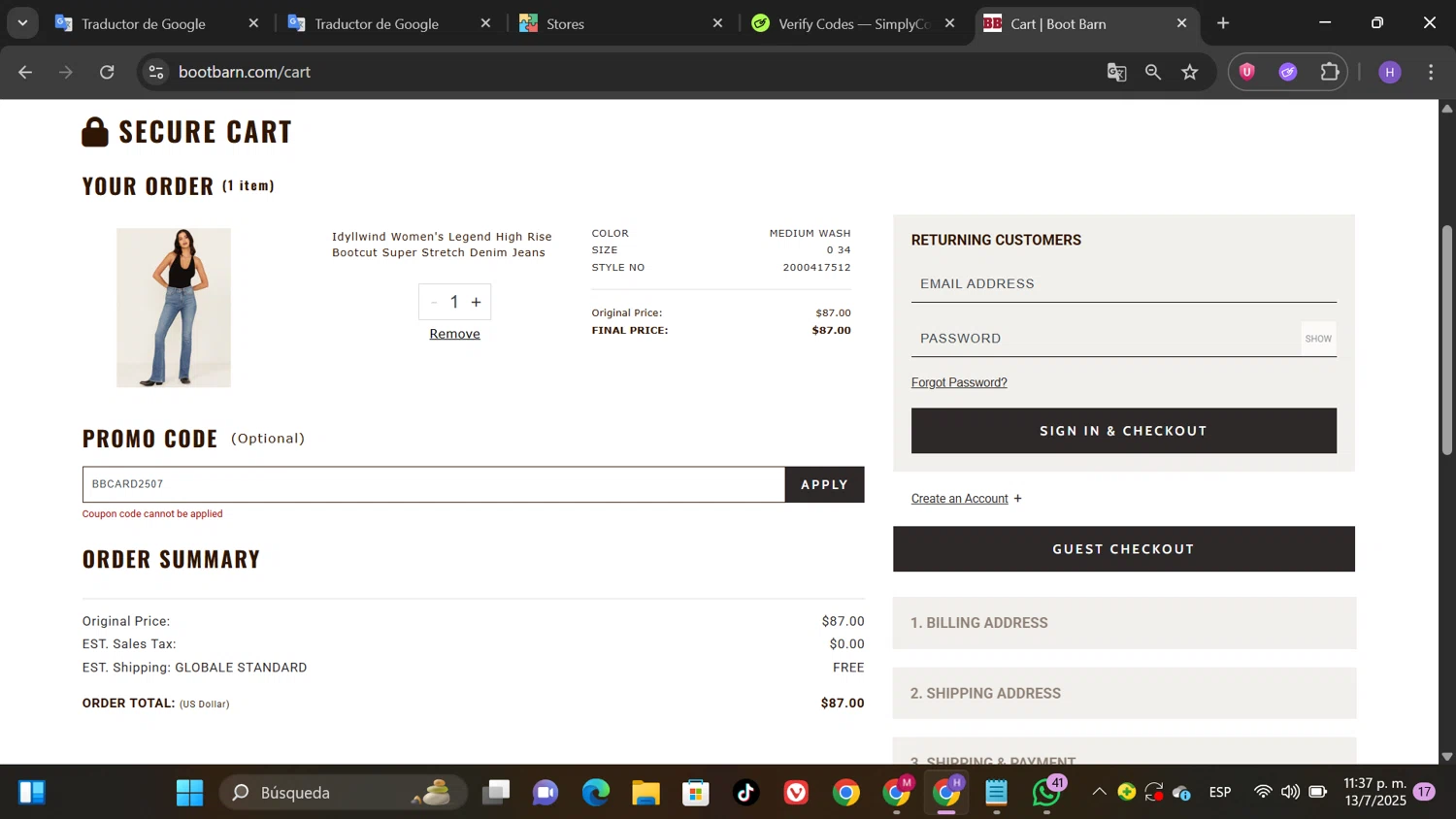Toggle SHOW password visibility
Viewport: 1456px width, 819px height.
pyautogui.click(x=1318, y=339)
